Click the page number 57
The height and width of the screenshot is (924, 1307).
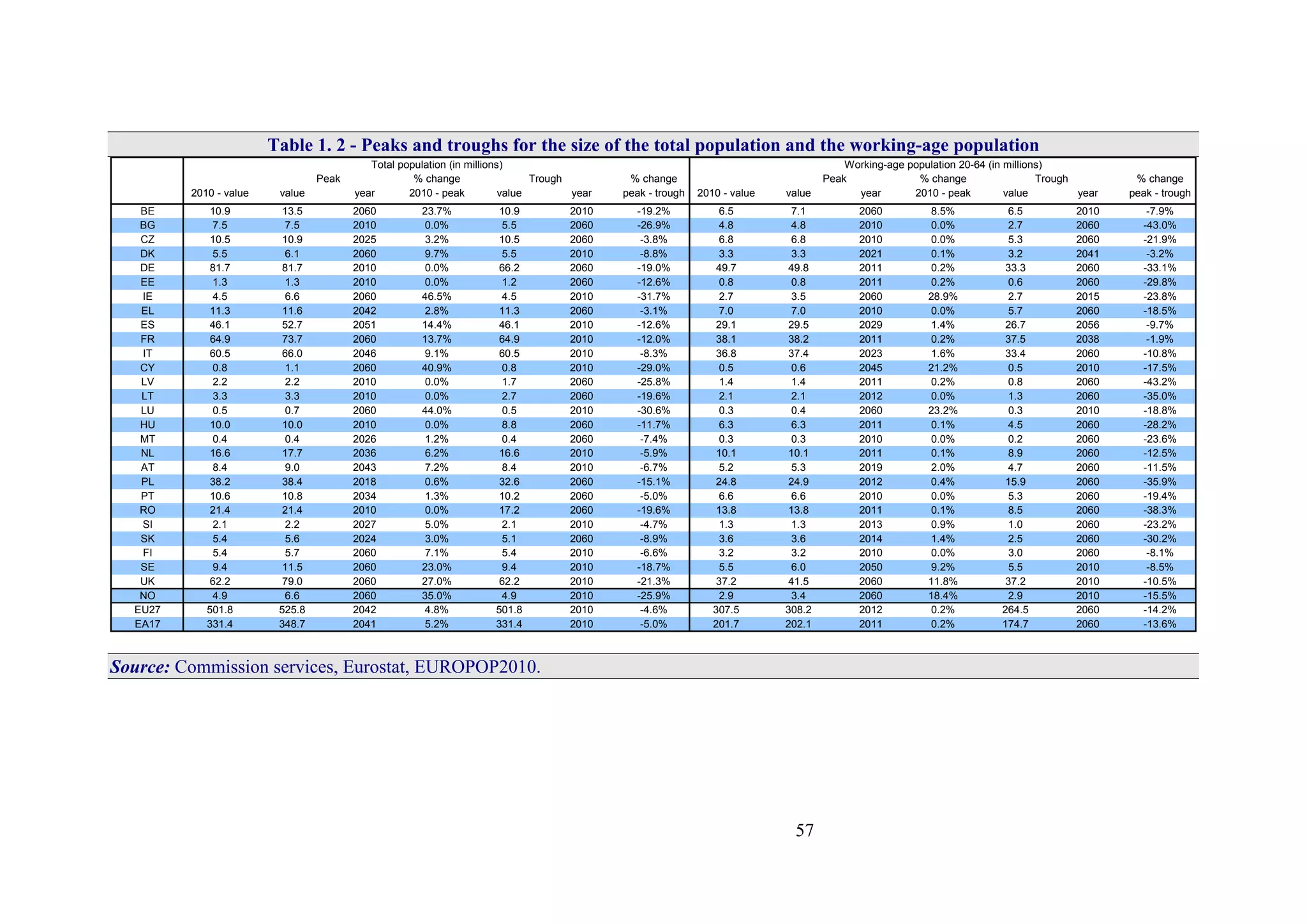pyautogui.click(x=805, y=830)
